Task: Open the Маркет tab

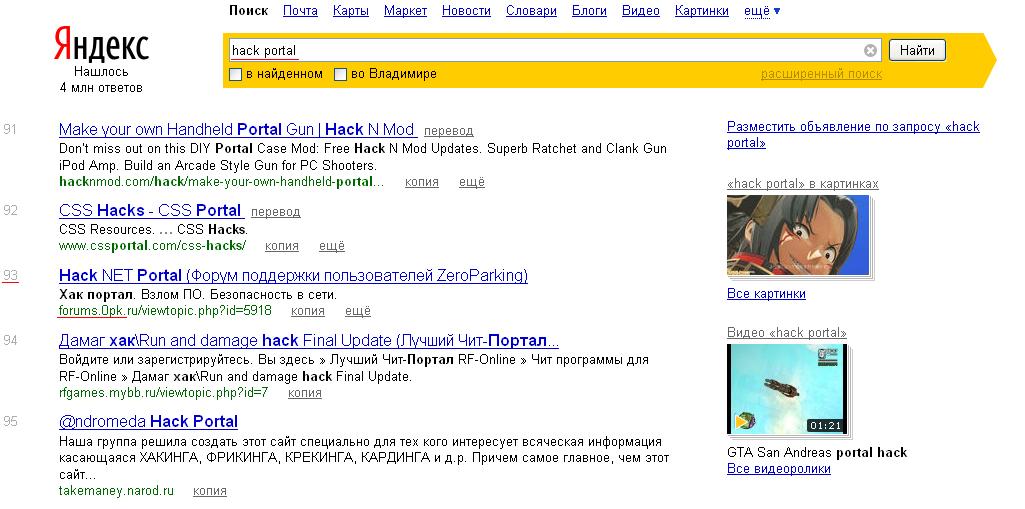Action: click(405, 11)
